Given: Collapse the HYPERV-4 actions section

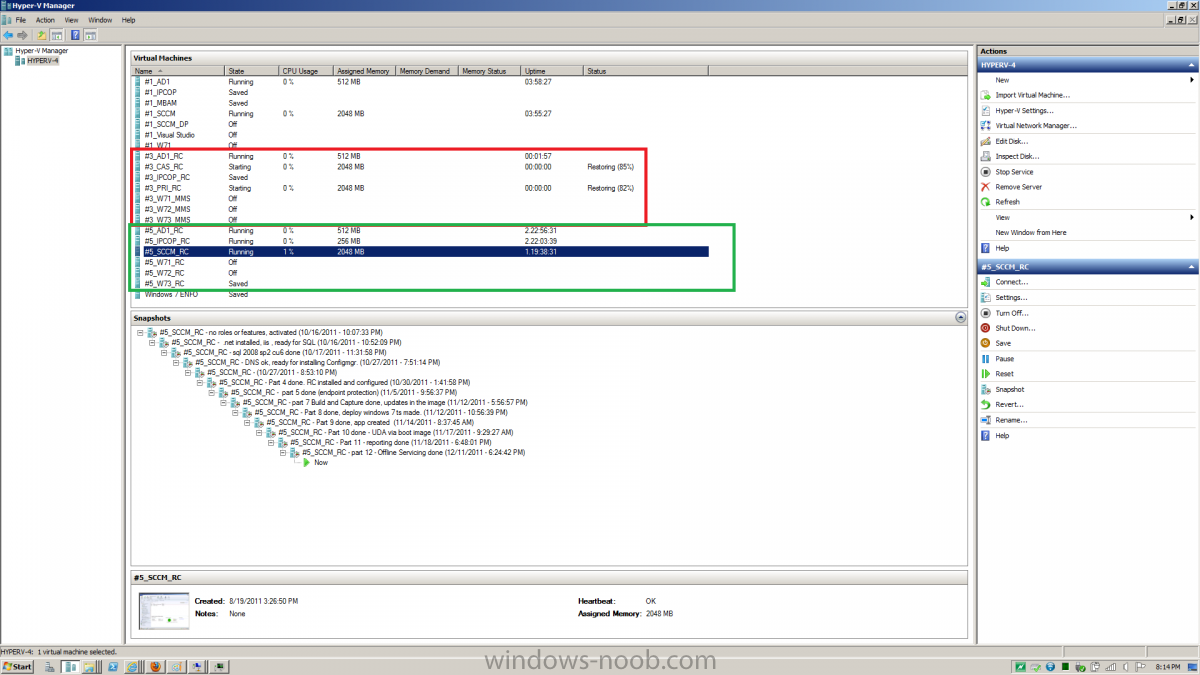Looking at the screenshot, I should point(1191,65).
